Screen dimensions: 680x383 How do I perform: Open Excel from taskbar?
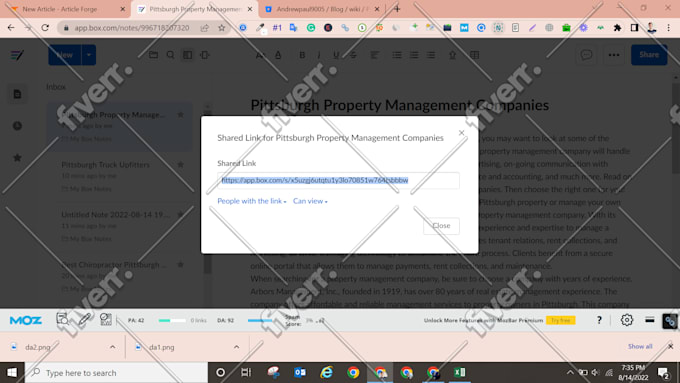point(459,373)
